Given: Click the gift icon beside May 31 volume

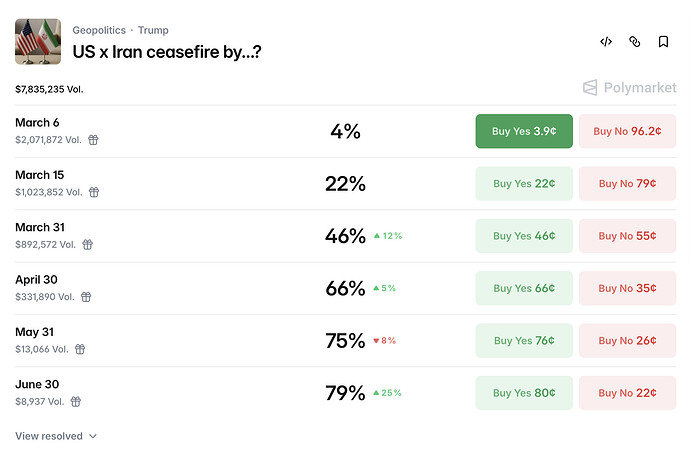Looking at the screenshot, I should (80, 349).
